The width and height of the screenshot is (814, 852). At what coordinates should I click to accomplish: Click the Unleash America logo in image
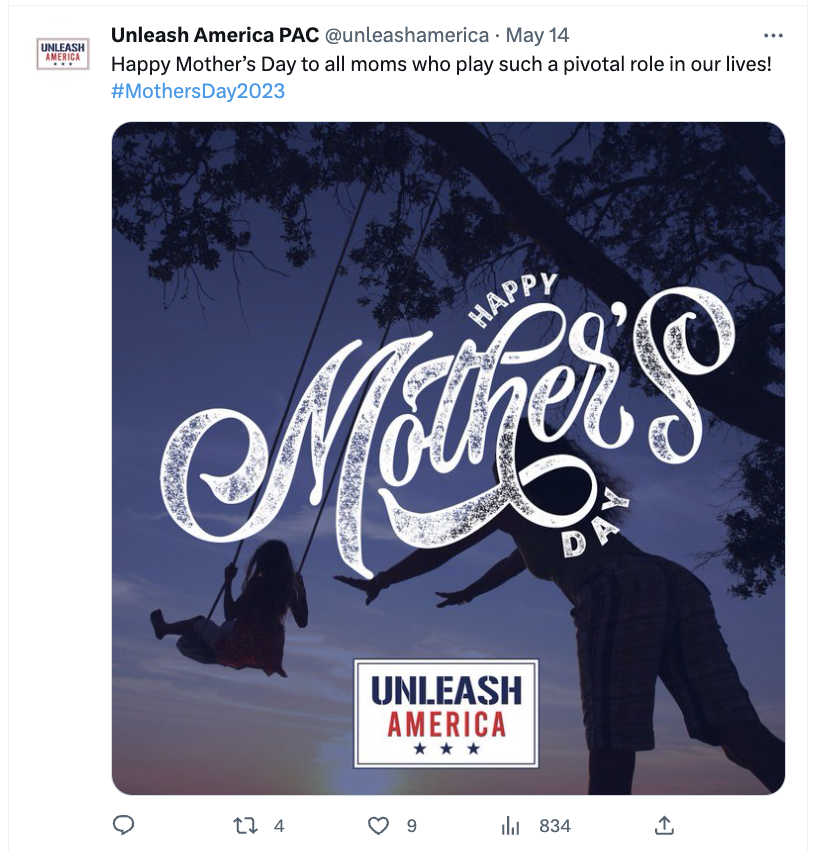[446, 713]
